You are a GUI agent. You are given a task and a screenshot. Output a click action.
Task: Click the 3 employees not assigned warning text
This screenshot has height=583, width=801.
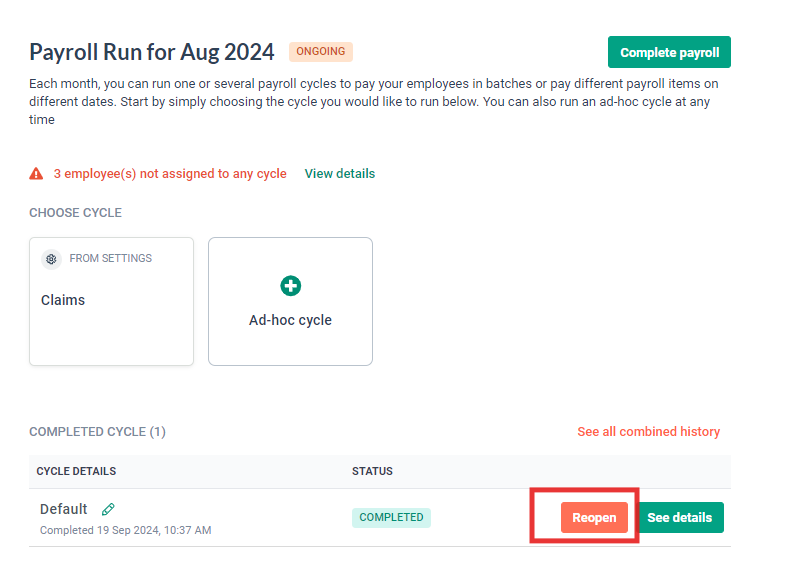tap(170, 173)
